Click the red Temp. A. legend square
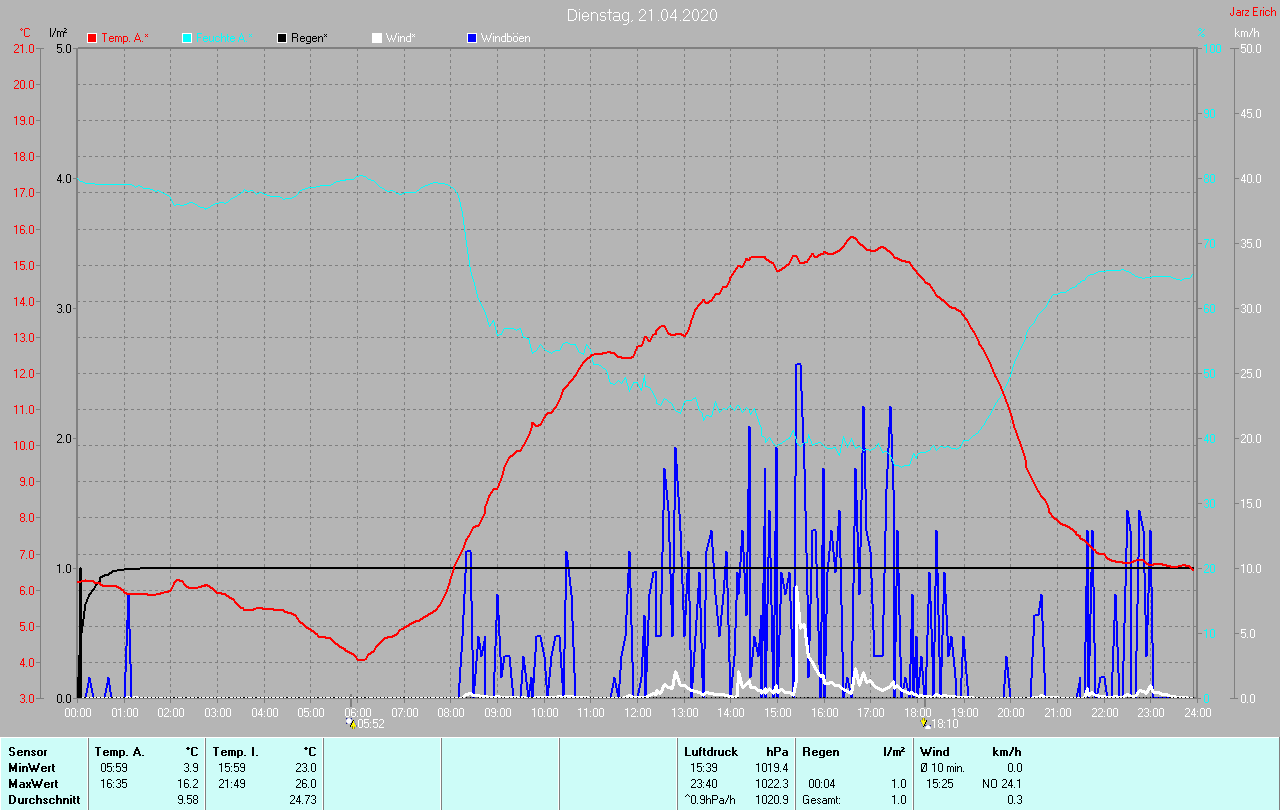Image resolution: width=1280 pixels, height=810 pixels. coord(92,38)
